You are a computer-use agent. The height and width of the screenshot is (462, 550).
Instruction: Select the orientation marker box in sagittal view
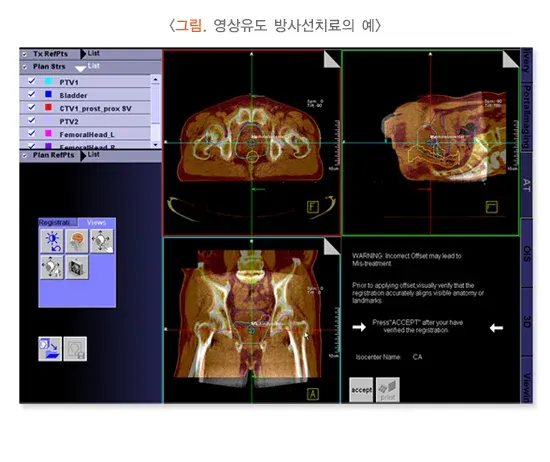click(491, 207)
